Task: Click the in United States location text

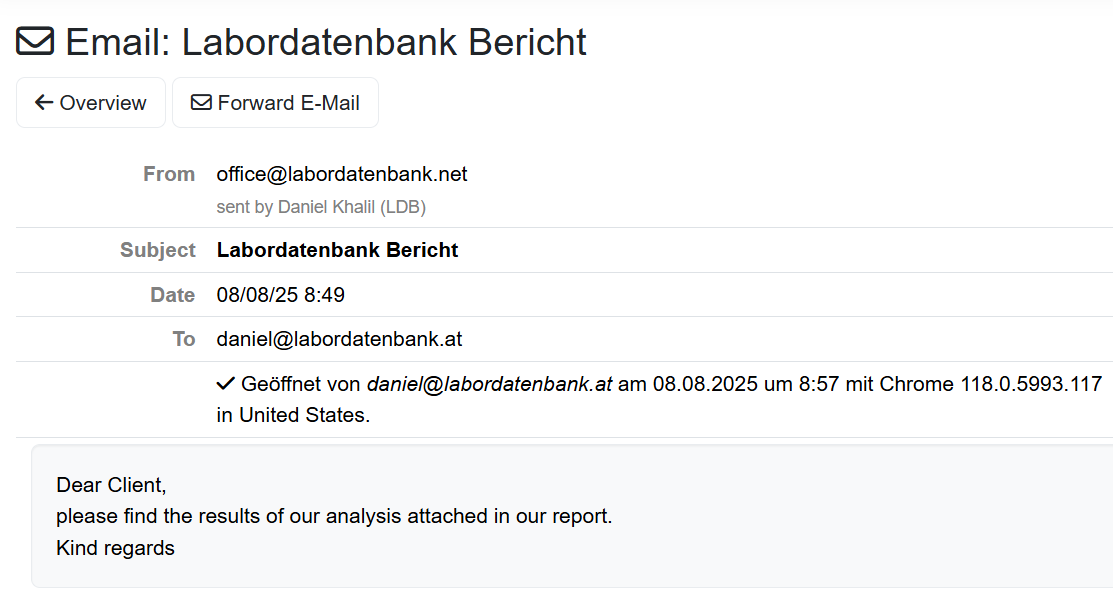Action: tap(293, 415)
